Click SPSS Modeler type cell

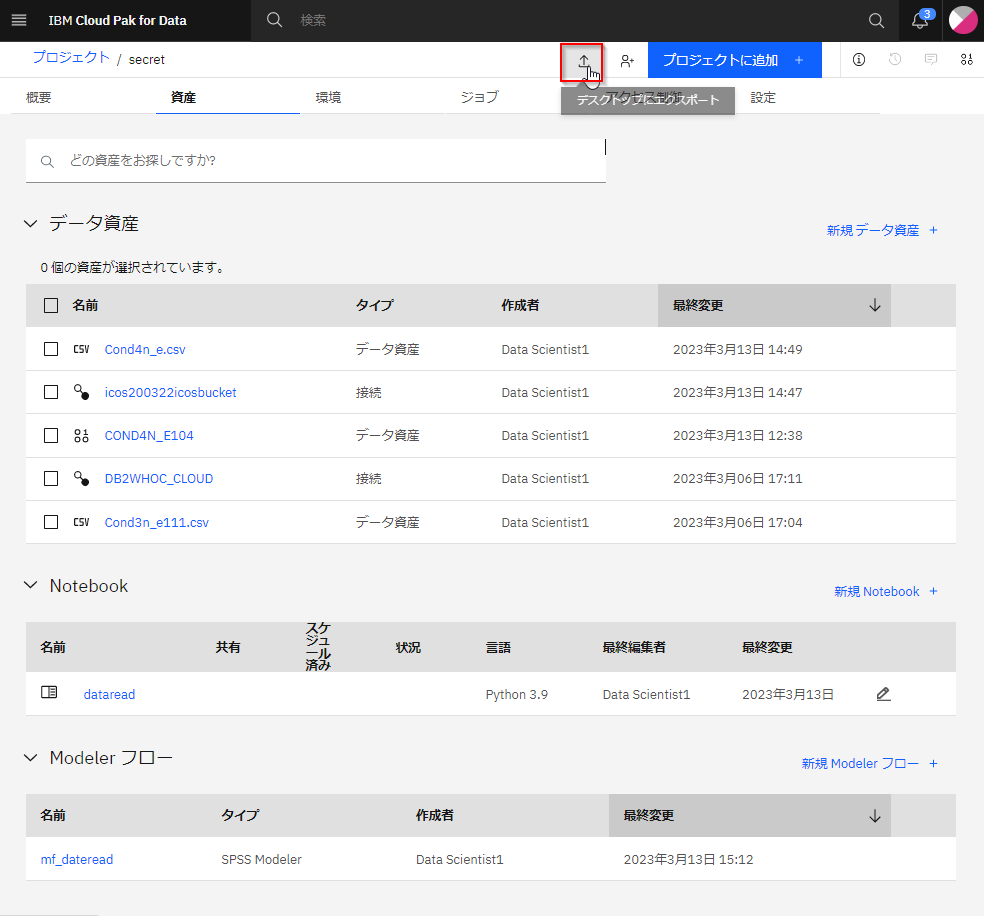point(261,860)
